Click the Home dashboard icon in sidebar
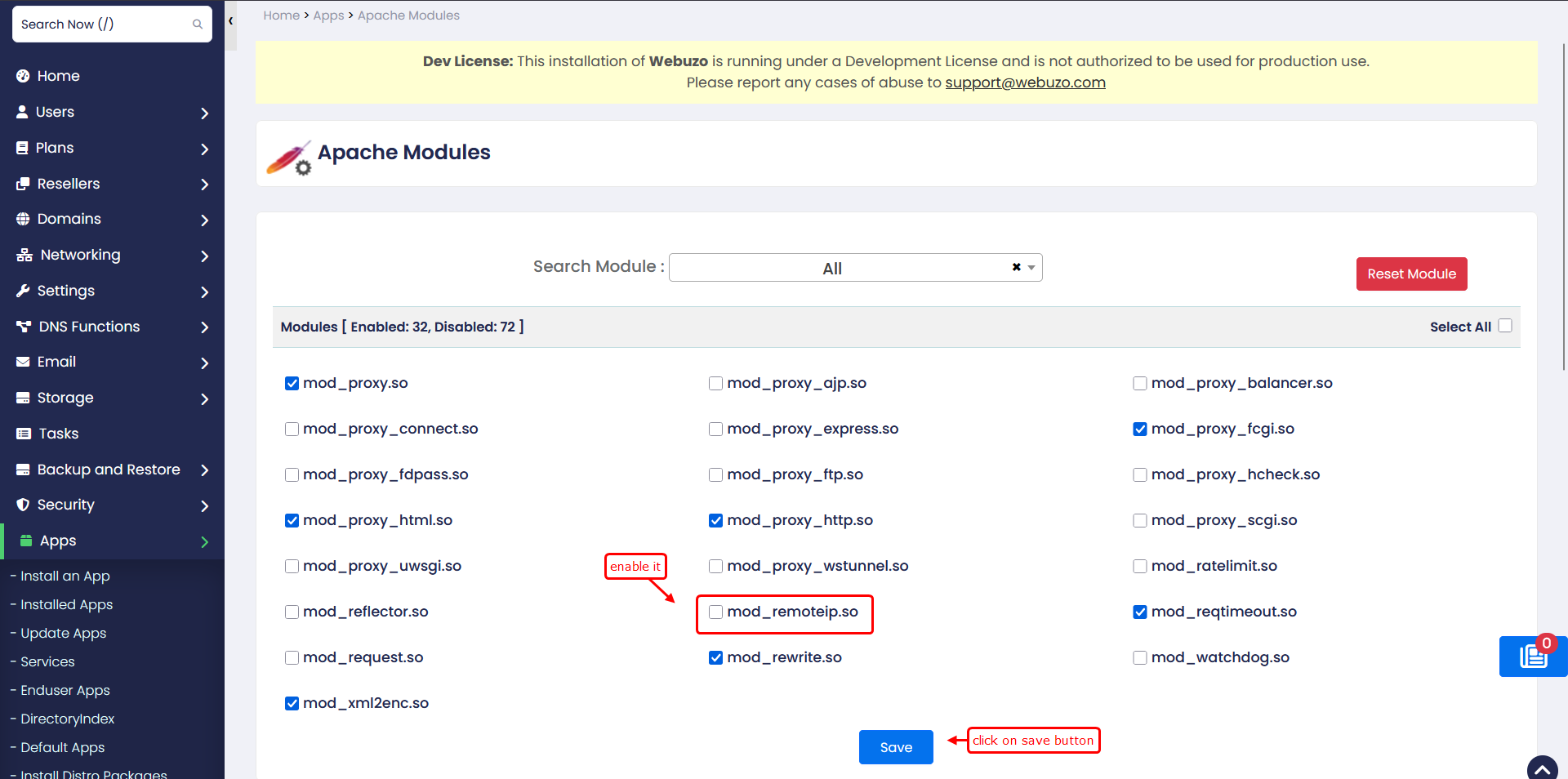 (x=23, y=76)
